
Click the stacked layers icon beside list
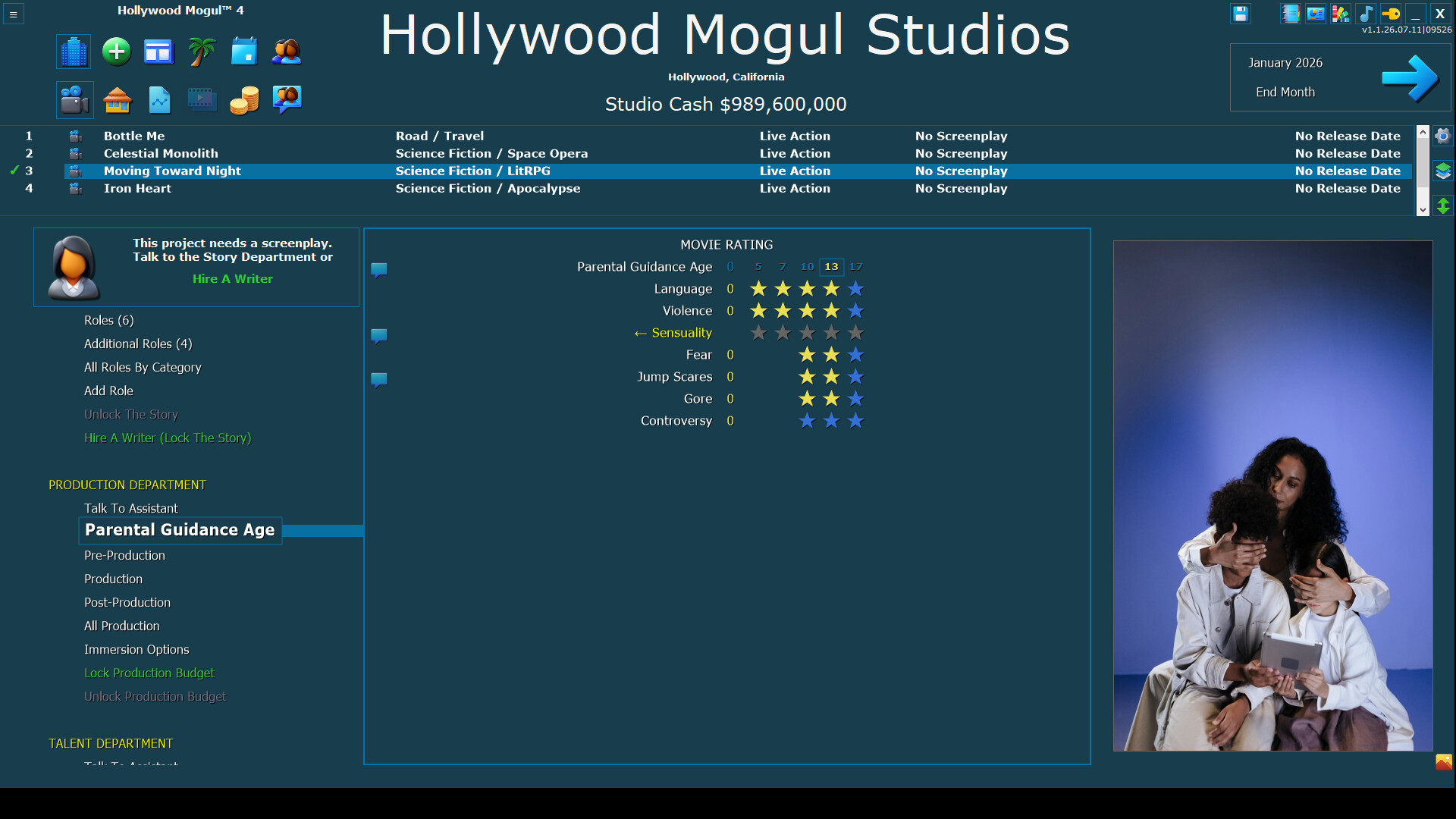pos(1442,171)
